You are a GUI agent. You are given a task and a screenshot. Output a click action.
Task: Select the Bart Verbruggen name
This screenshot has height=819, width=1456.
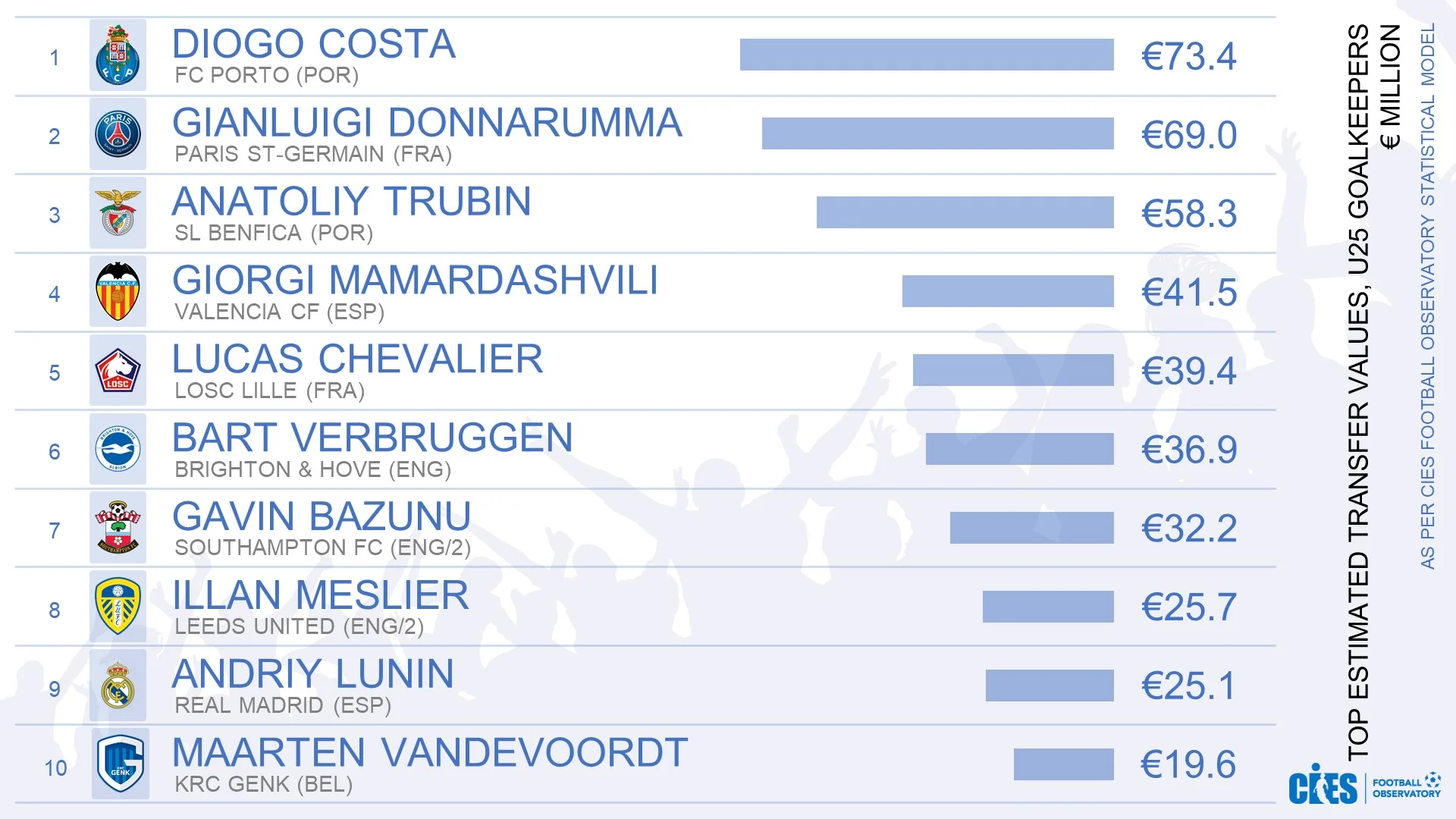(x=372, y=438)
